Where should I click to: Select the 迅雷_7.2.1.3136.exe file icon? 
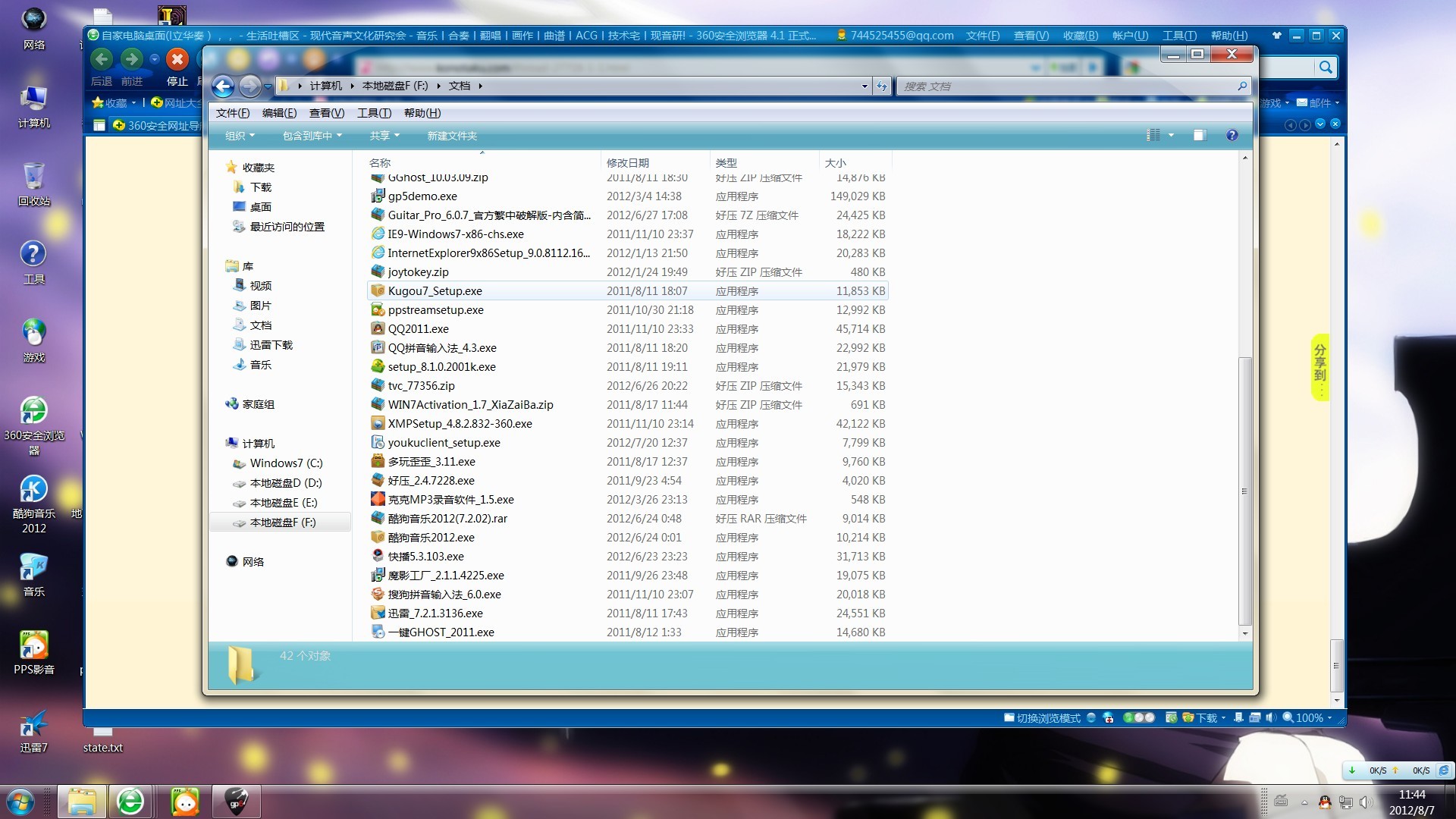click(x=378, y=613)
